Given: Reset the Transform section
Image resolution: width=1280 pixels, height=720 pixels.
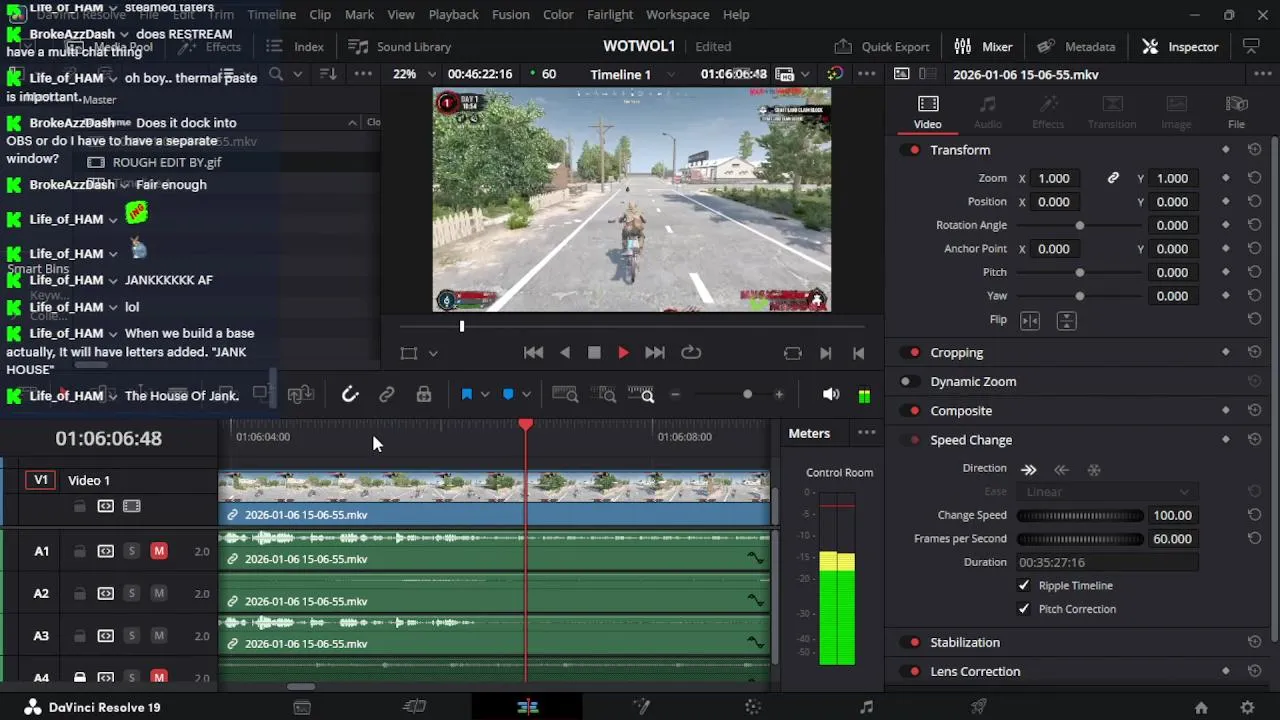Looking at the screenshot, I should [1254, 150].
